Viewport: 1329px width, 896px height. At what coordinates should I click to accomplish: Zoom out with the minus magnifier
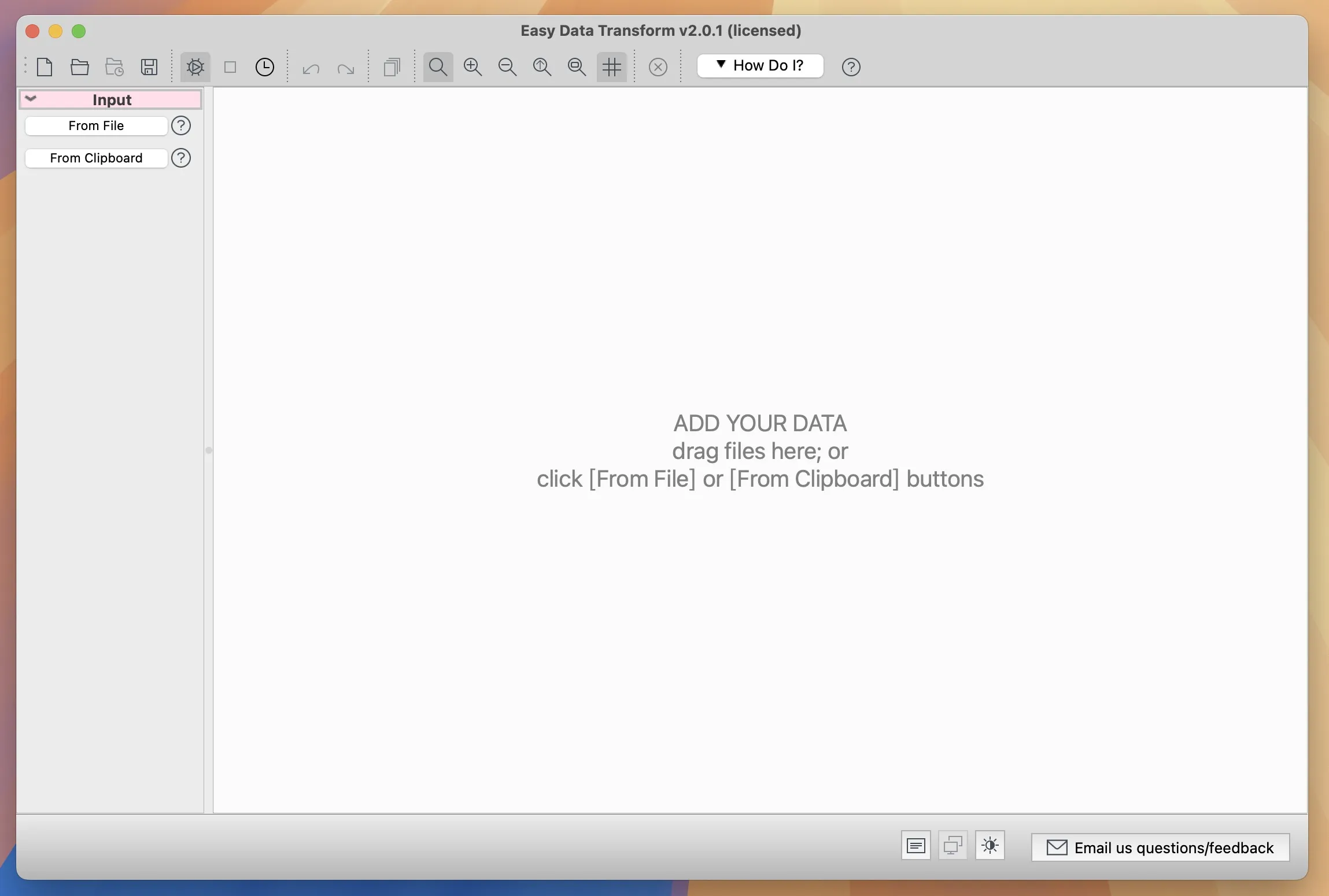(x=508, y=67)
